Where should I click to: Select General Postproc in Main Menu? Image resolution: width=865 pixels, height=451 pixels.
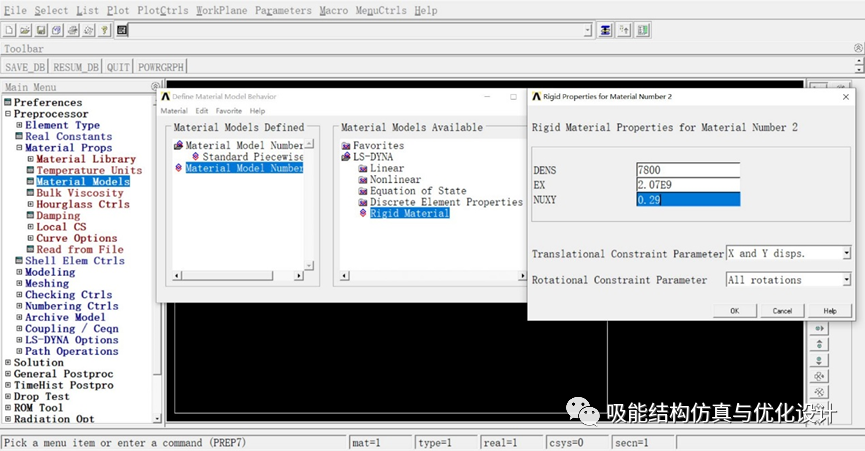pos(63,374)
